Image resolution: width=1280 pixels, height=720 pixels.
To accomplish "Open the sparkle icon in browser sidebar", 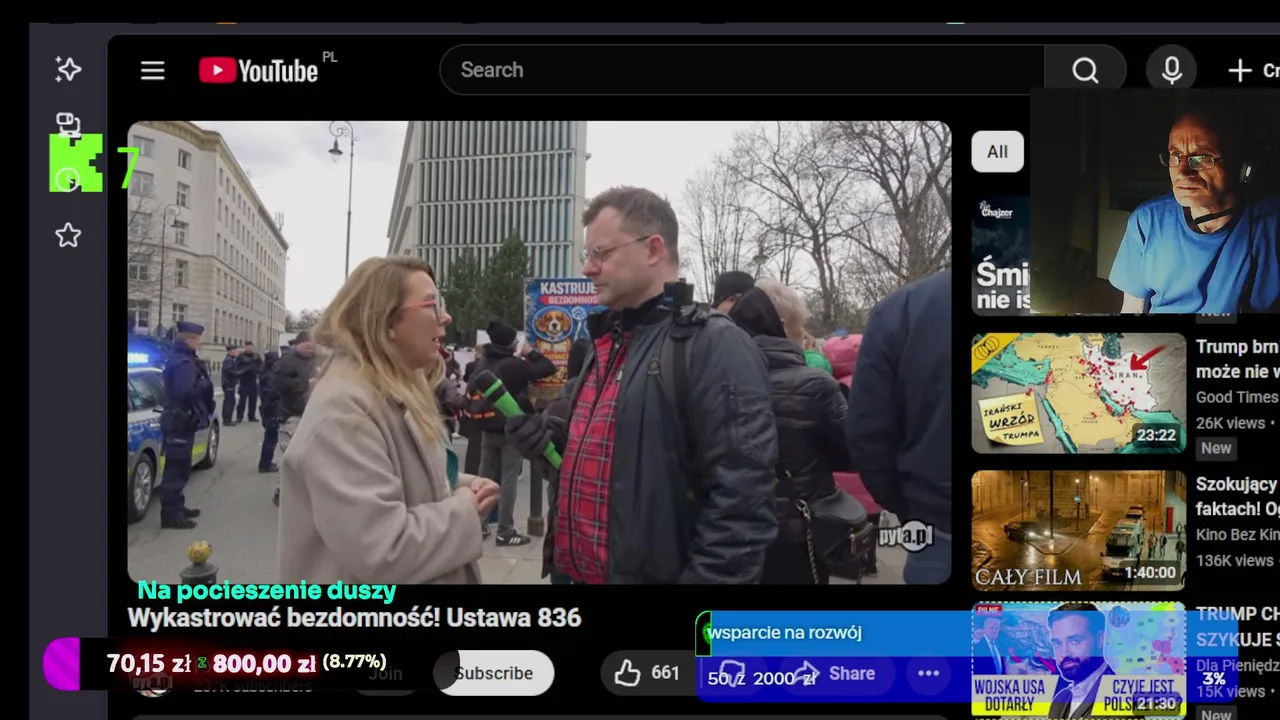I will coord(68,69).
